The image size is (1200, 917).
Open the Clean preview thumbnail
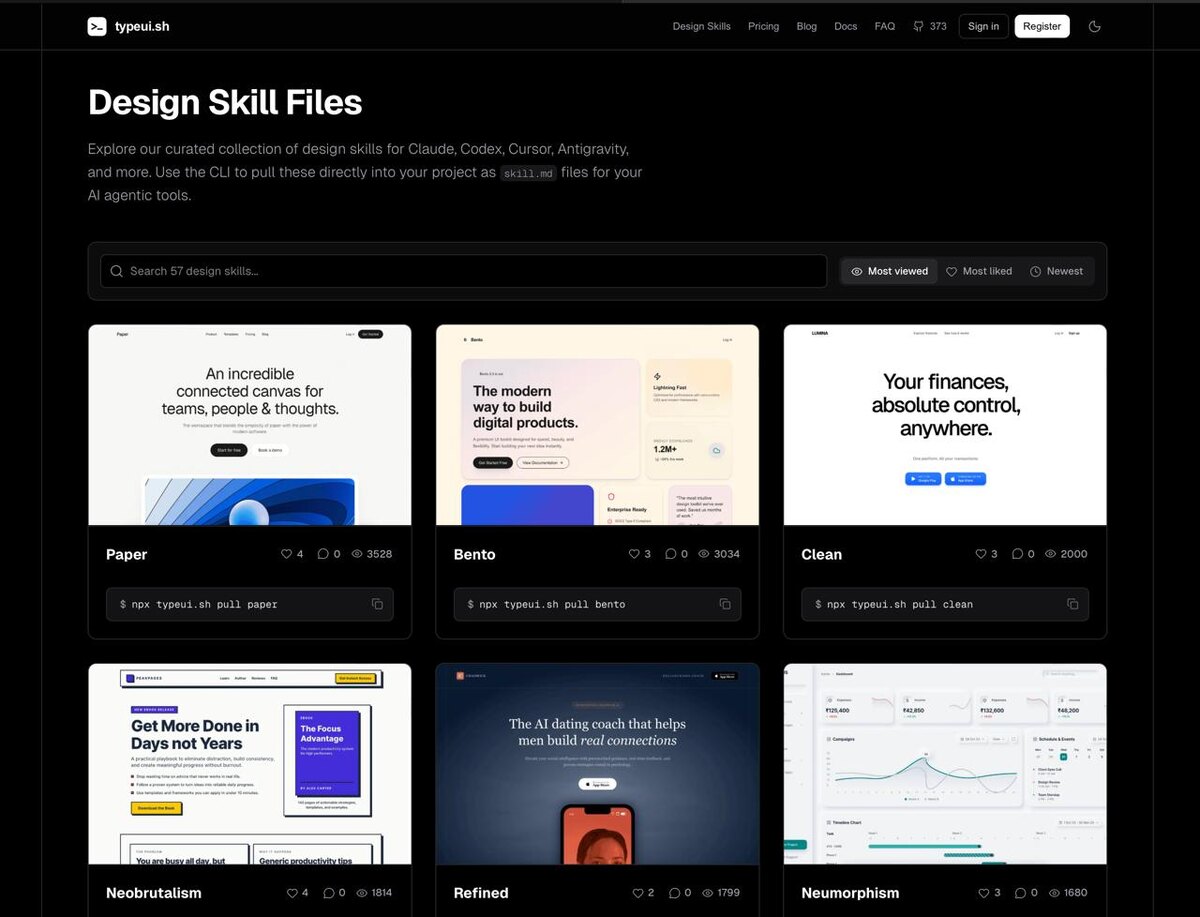coord(945,425)
